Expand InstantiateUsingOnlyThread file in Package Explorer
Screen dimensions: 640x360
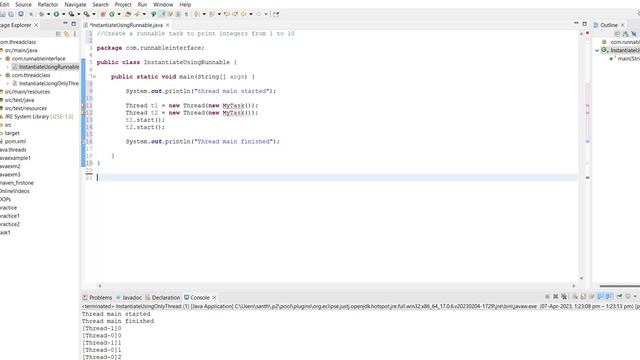point(7,83)
